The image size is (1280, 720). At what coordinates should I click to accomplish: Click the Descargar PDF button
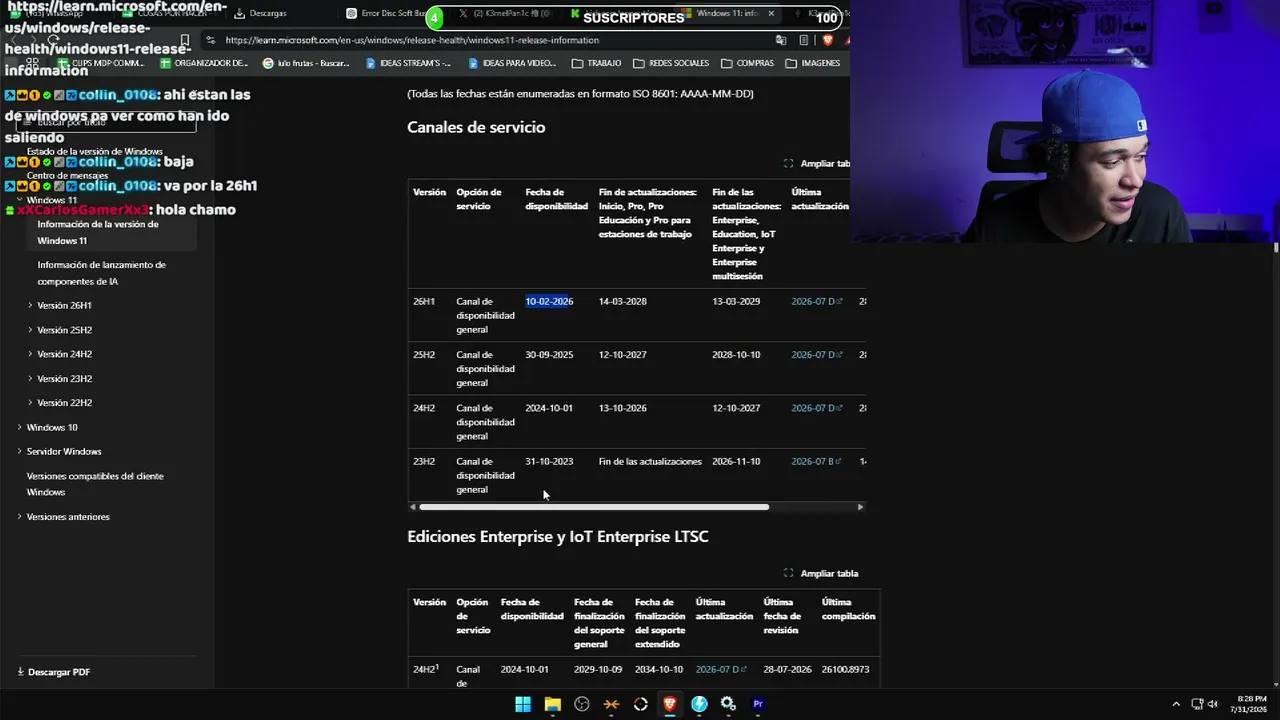pyautogui.click(x=54, y=672)
